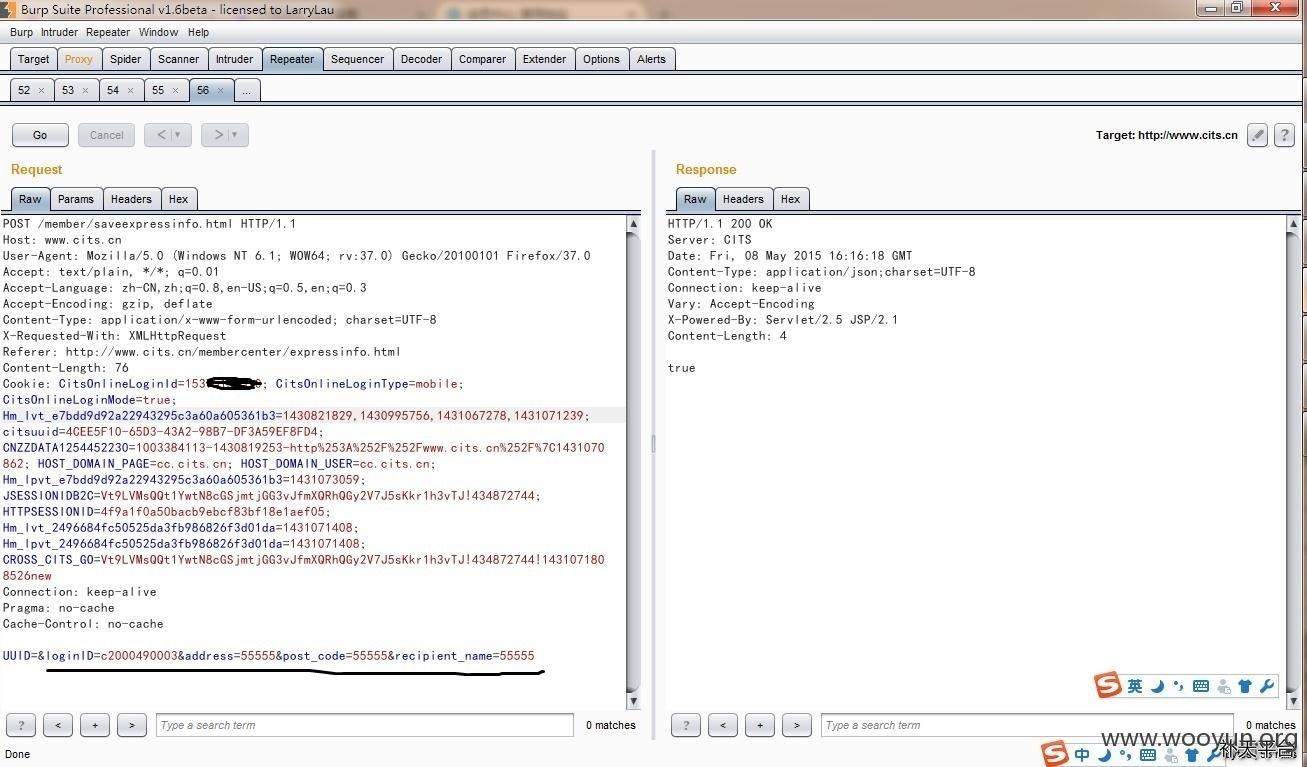Click response search term input field
The height and width of the screenshot is (767, 1307).
(x=1029, y=725)
